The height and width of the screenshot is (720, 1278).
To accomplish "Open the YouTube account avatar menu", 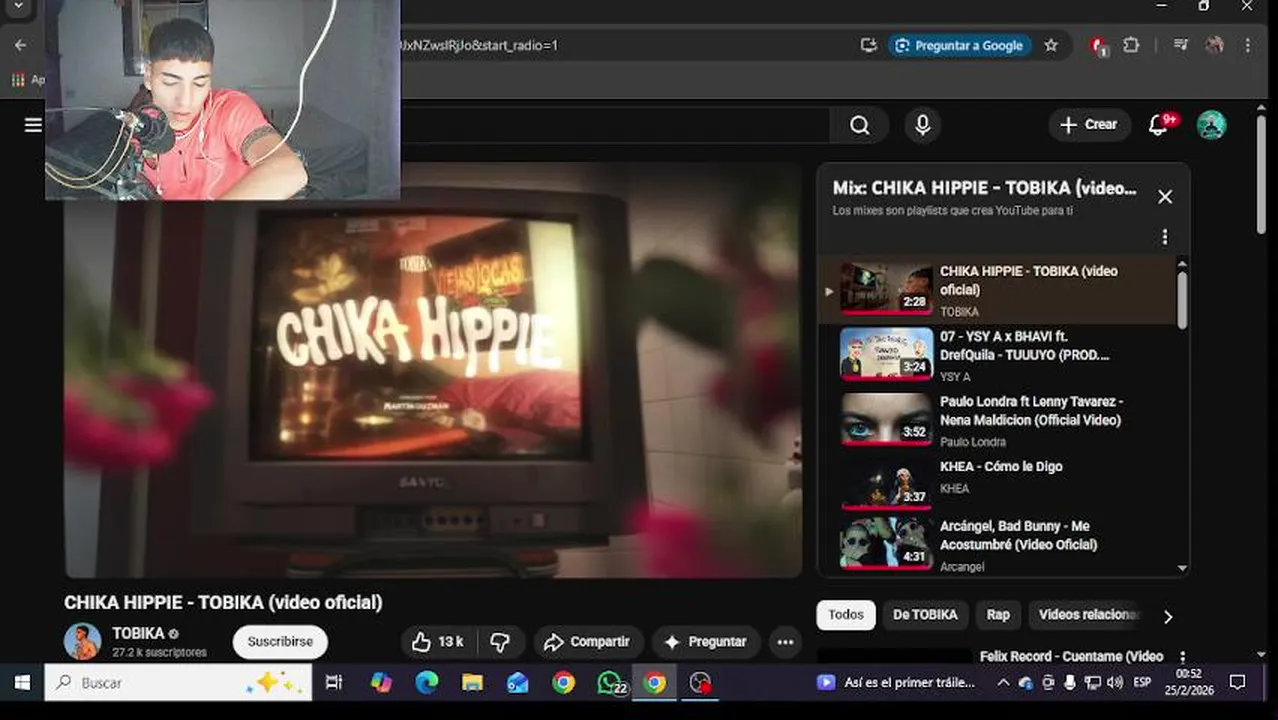I will pos(1211,125).
